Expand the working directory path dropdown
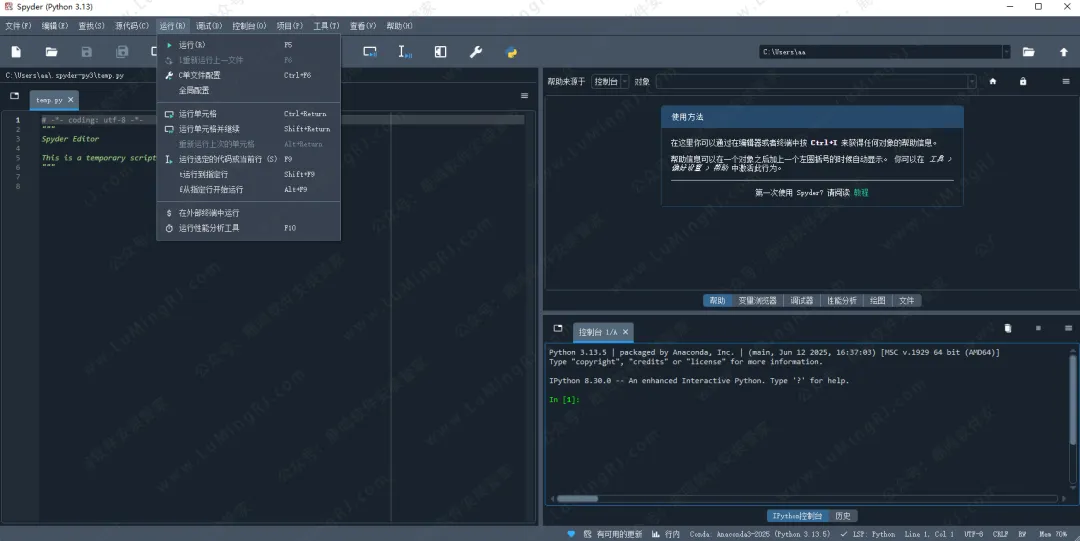The image size is (1080, 541). [x=1002, y=52]
